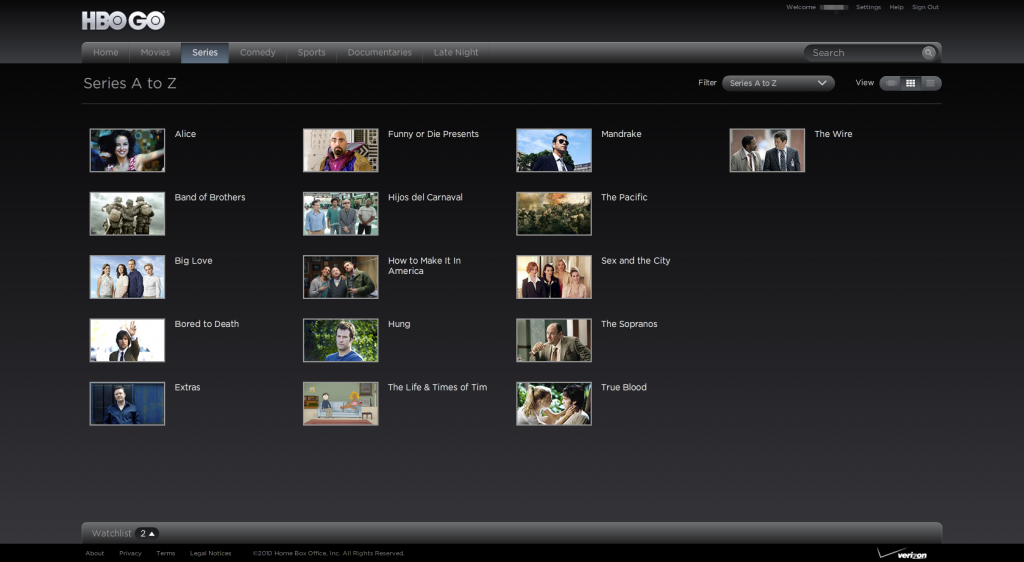Open the Hijos del Carnaval thumbnail
1024x562 pixels.
(341, 213)
